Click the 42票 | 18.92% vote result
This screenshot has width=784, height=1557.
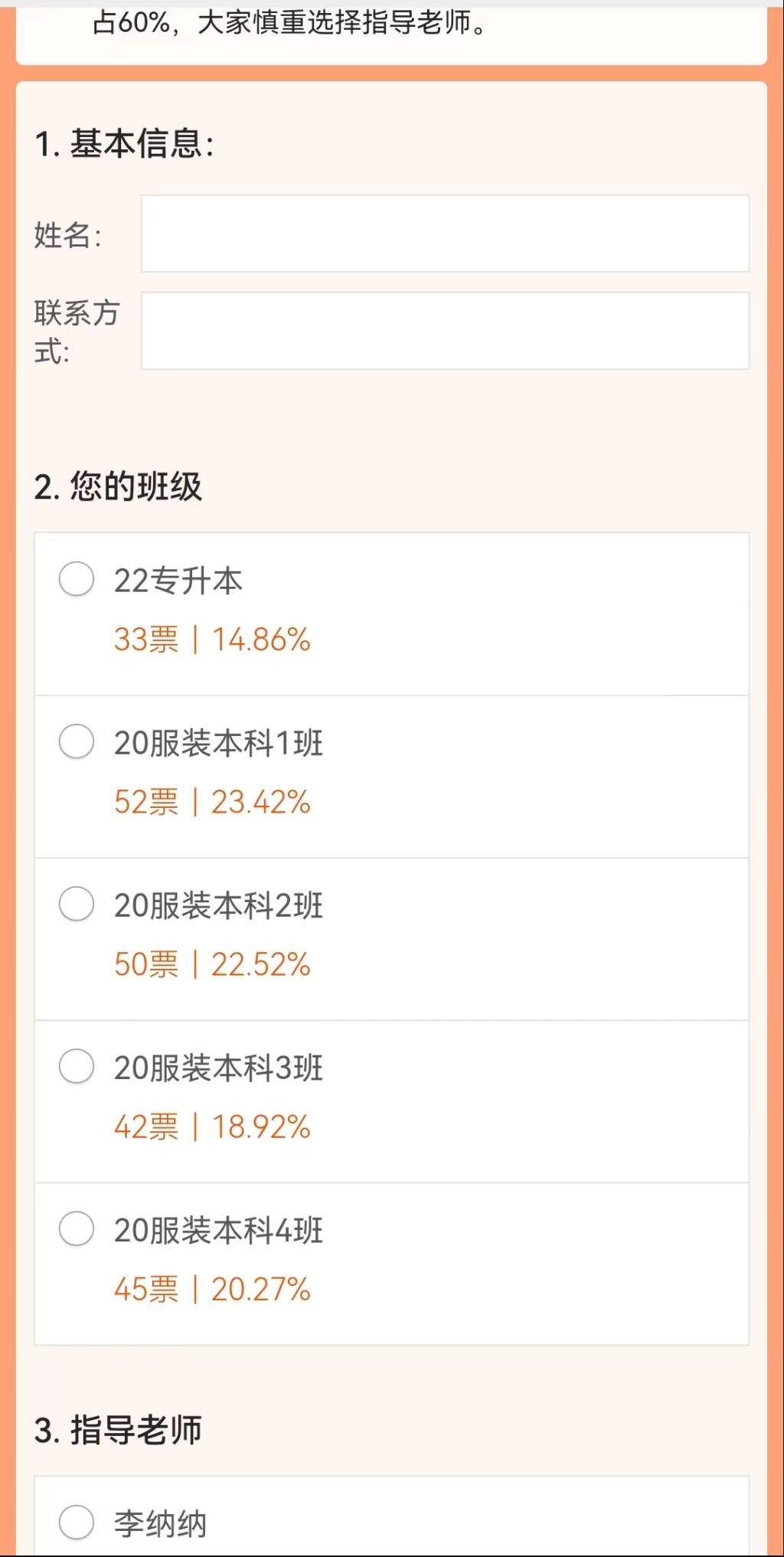click(212, 1127)
